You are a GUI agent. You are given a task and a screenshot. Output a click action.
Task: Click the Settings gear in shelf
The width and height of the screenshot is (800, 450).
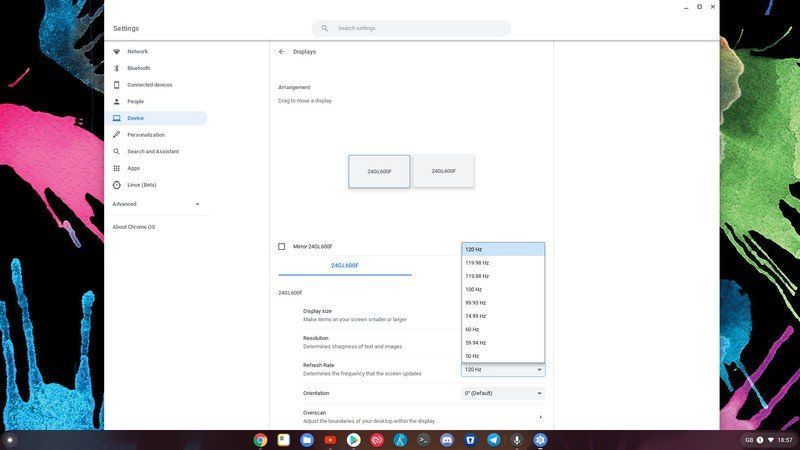[540, 440]
